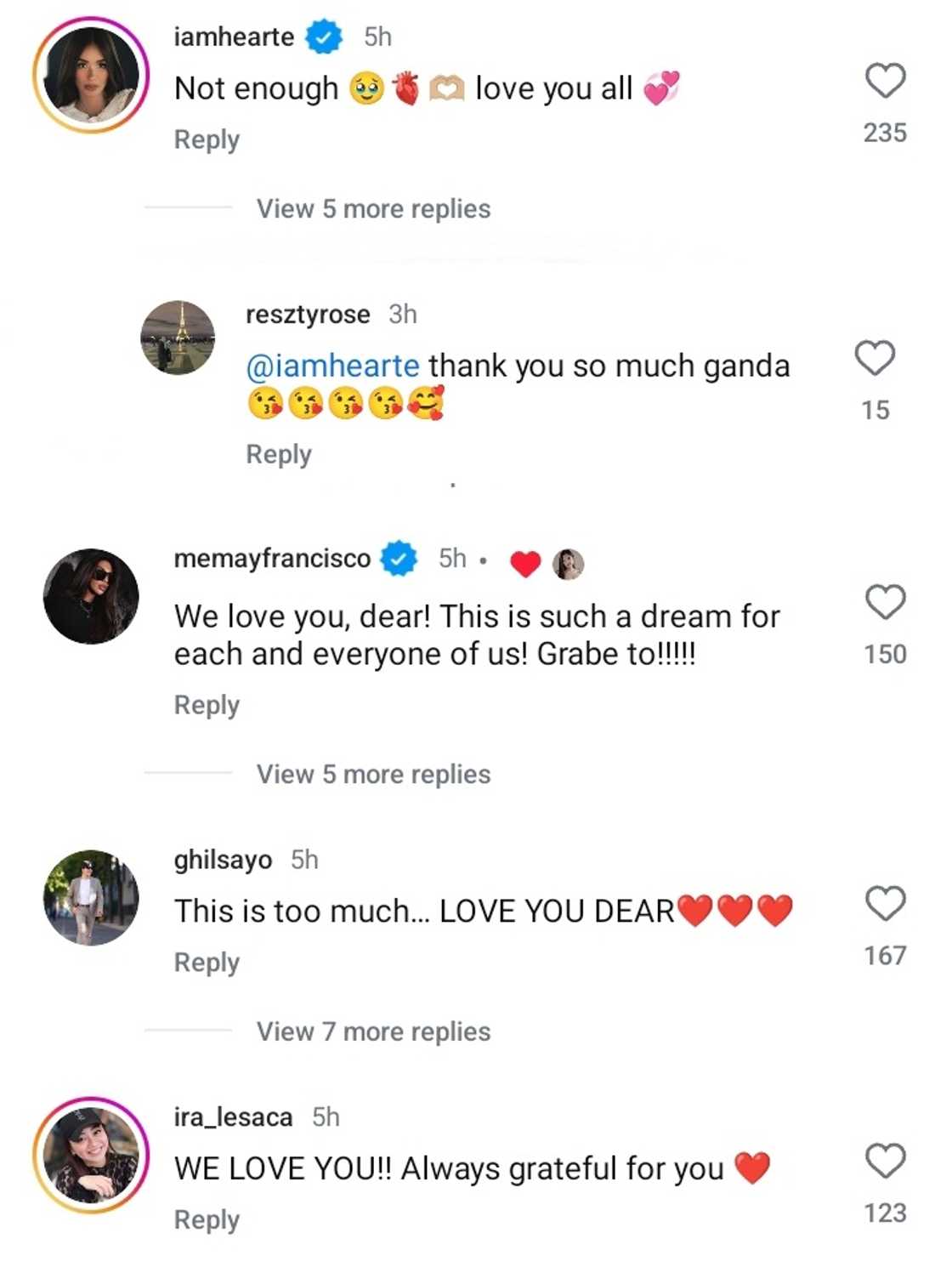Reply to ghilsayo's comment
The width and height of the screenshot is (952, 1267).
[207, 963]
